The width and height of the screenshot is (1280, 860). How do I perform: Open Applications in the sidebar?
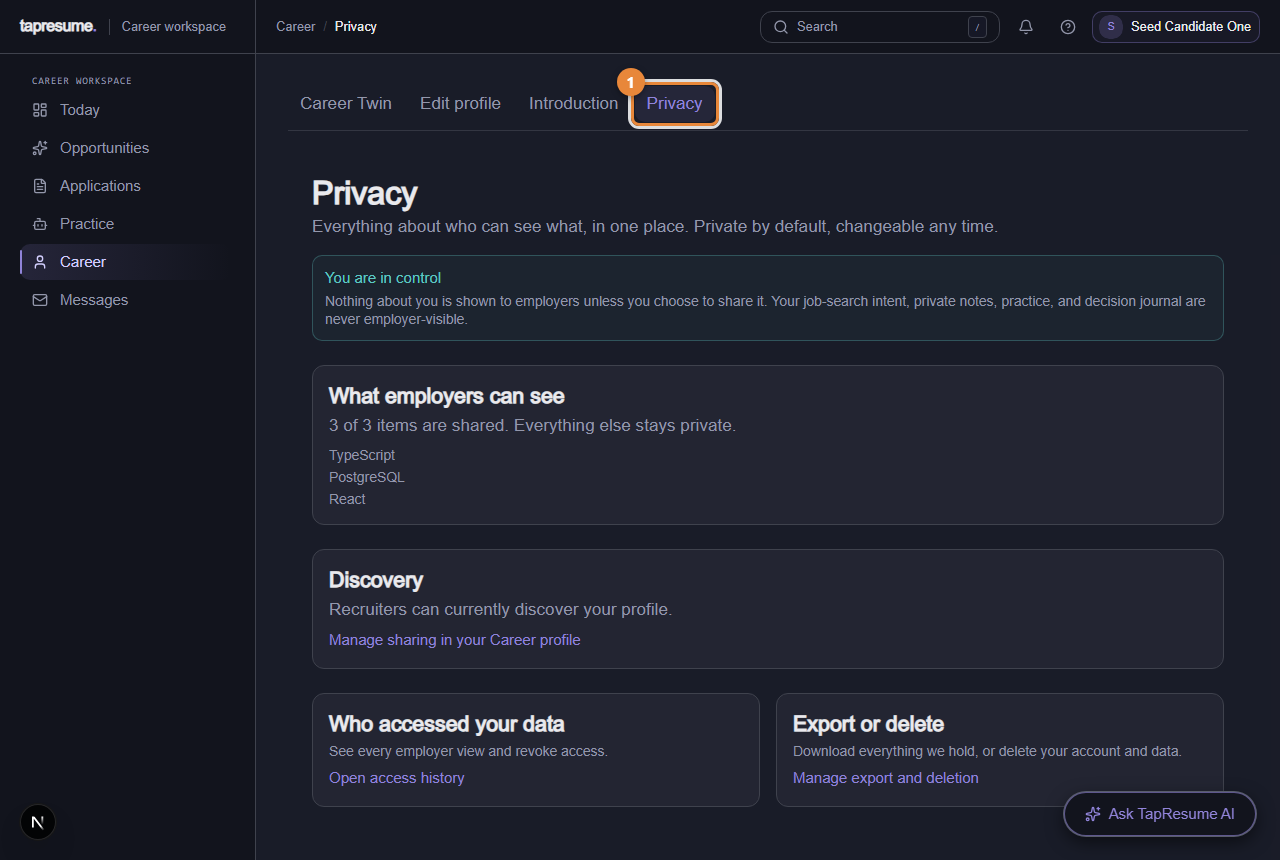pyautogui.click(x=128, y=186)
